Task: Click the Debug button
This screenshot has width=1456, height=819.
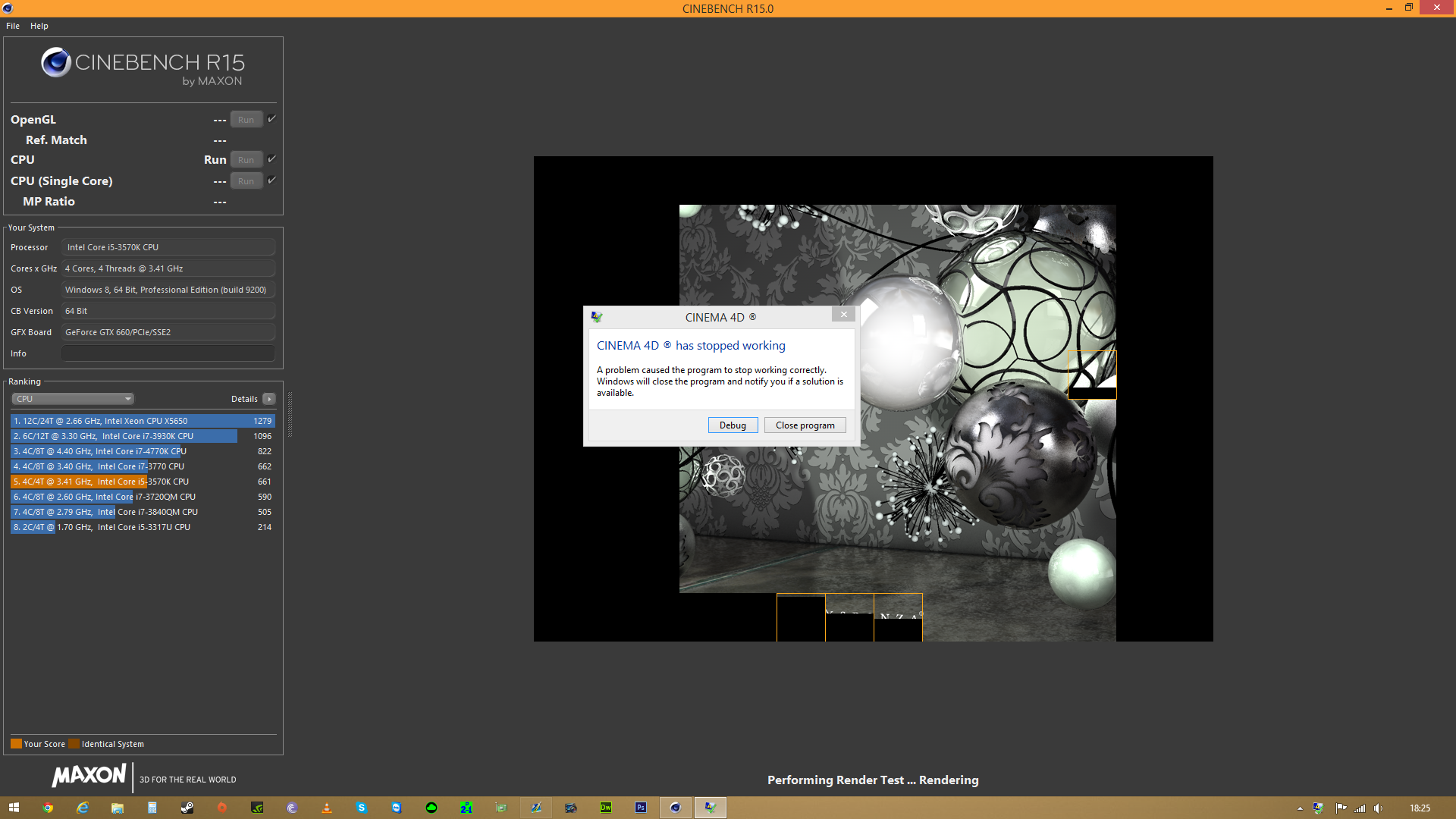Action: (733, 425)
